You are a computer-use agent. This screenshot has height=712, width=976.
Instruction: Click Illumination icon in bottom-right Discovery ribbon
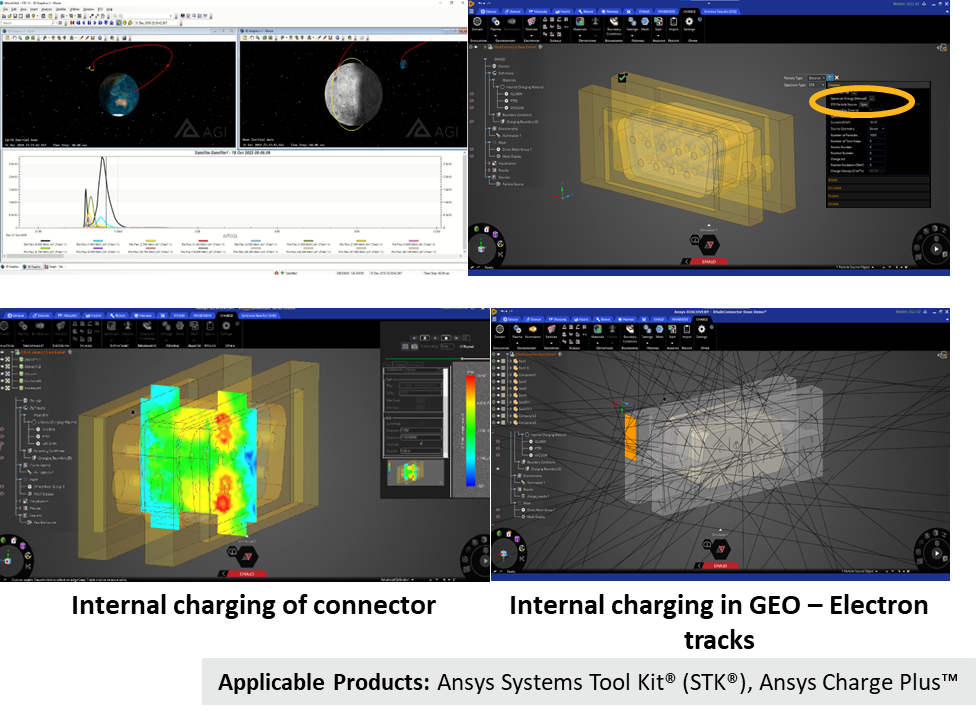pyautogui.click(x=533, y=329)
